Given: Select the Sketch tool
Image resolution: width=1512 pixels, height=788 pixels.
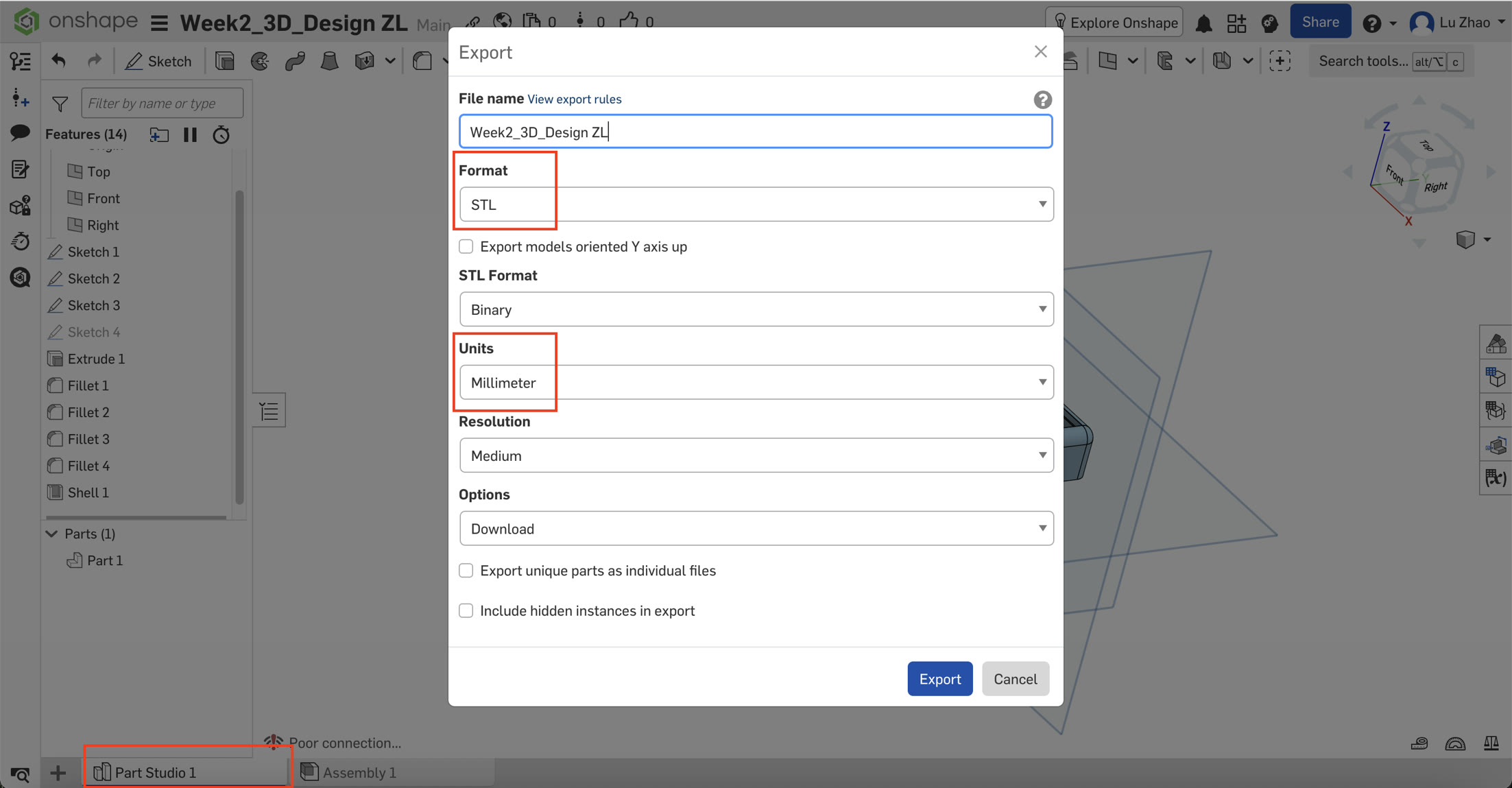Looking at the screenshot, I should [x=158, y=61].
